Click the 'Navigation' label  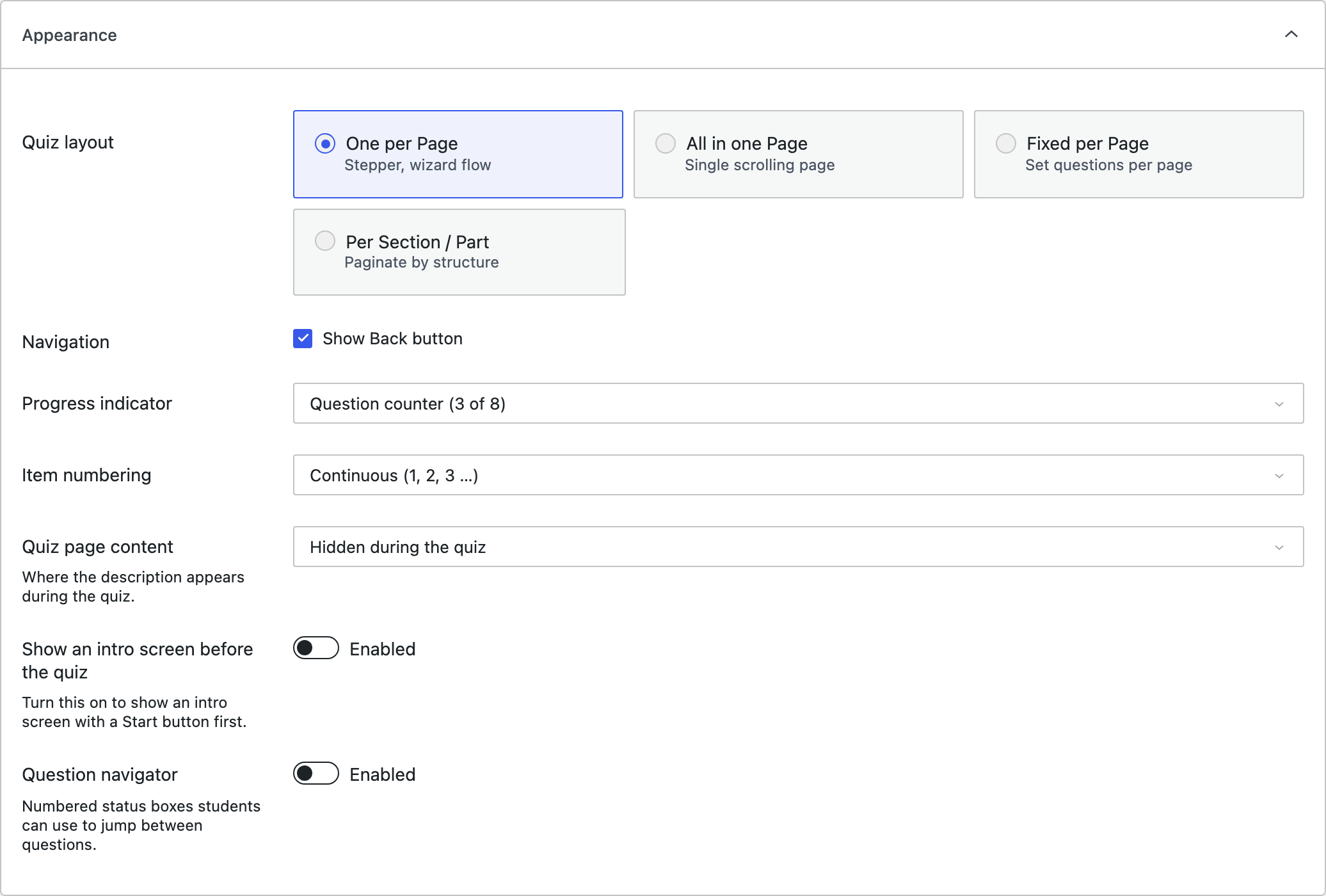pos(66,342)
